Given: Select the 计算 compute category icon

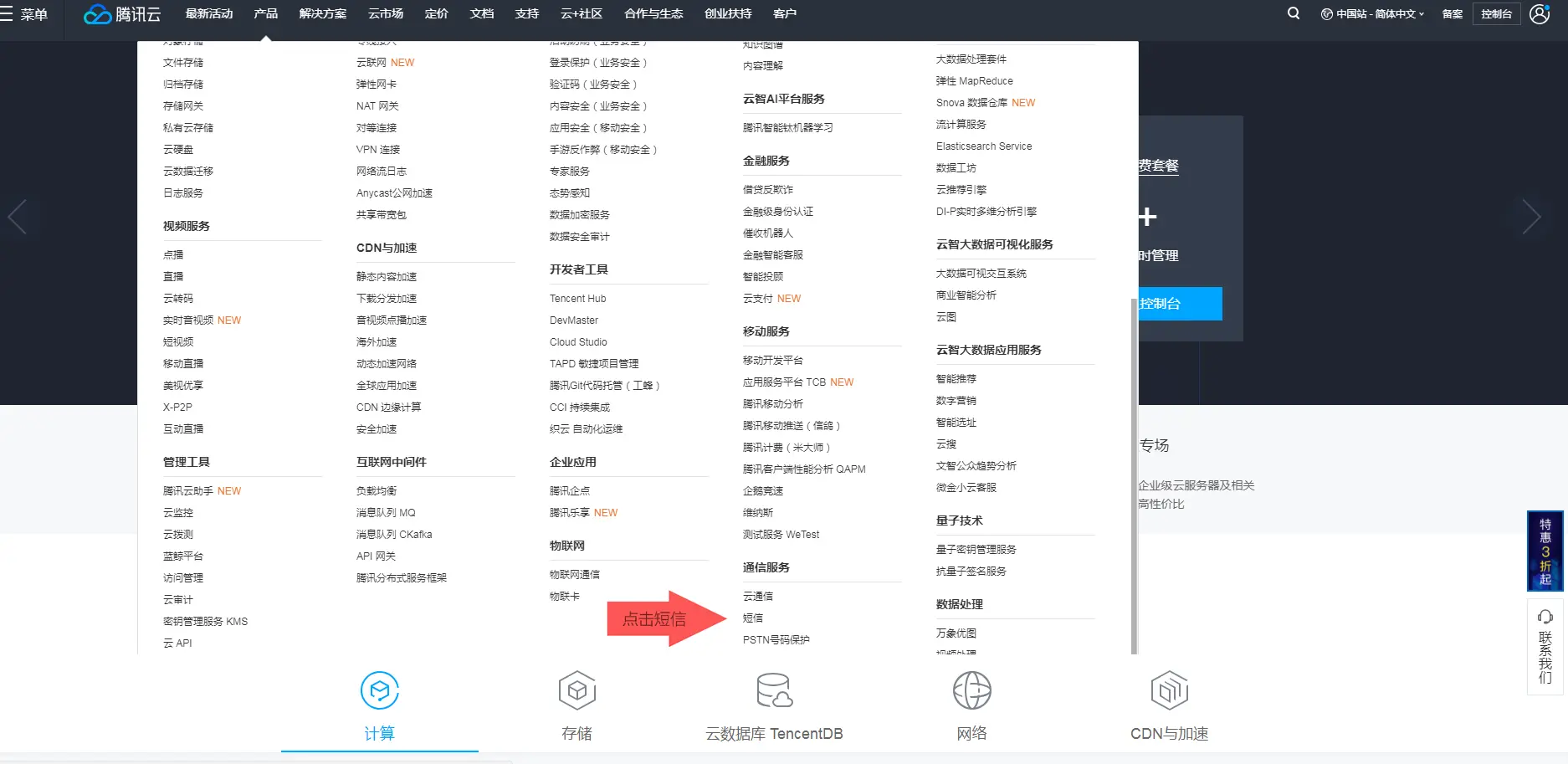Looking at the screenshot, I should pos(379,690).
